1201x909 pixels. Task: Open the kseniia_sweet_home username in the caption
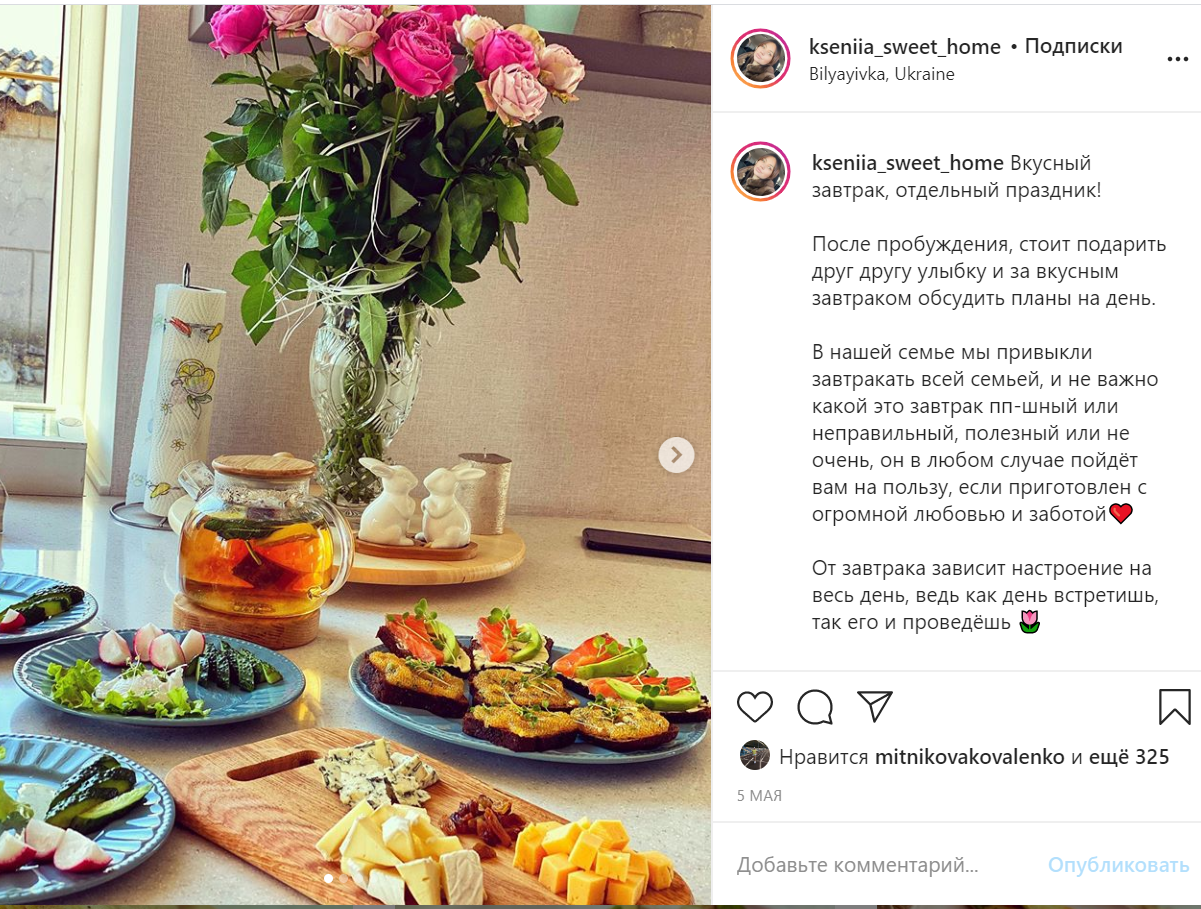tap(907, 163)
